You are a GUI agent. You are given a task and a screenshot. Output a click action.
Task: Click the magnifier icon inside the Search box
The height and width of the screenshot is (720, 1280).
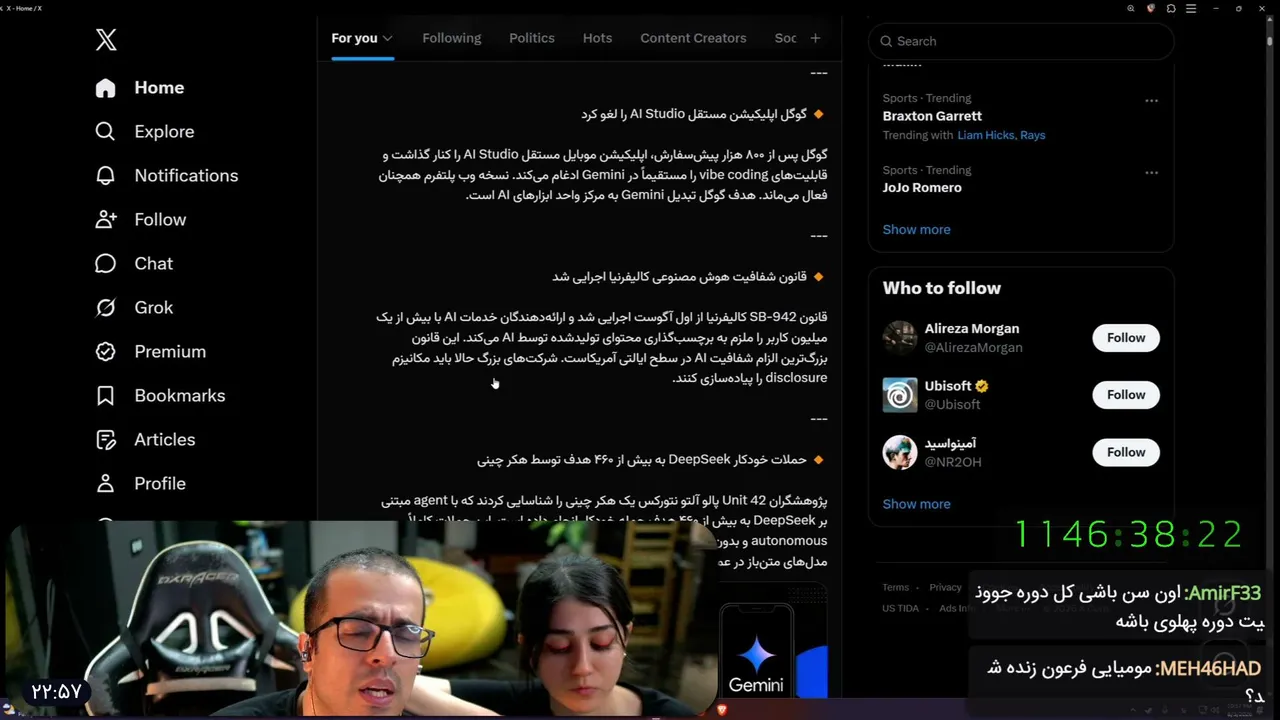click(886, 41)
